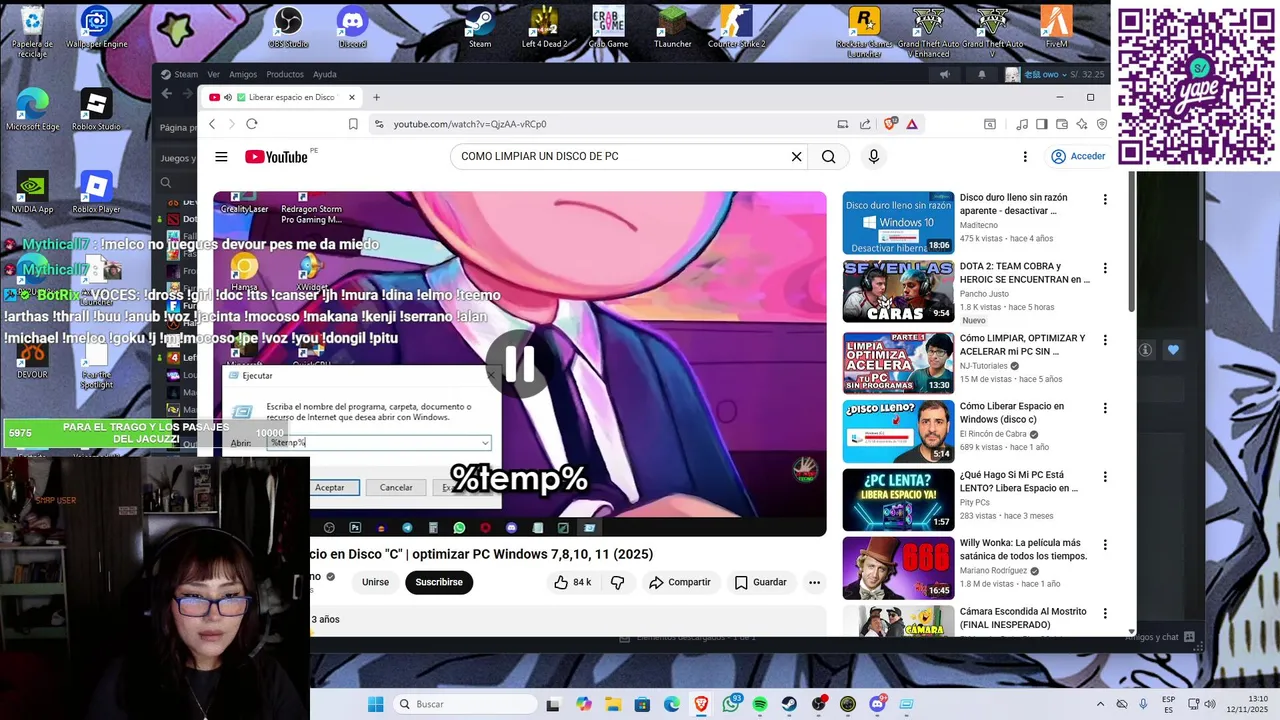Open WhatsApp from the taskbar
The width and height of the screenshot is (1280, 720).
pos(731,704)
